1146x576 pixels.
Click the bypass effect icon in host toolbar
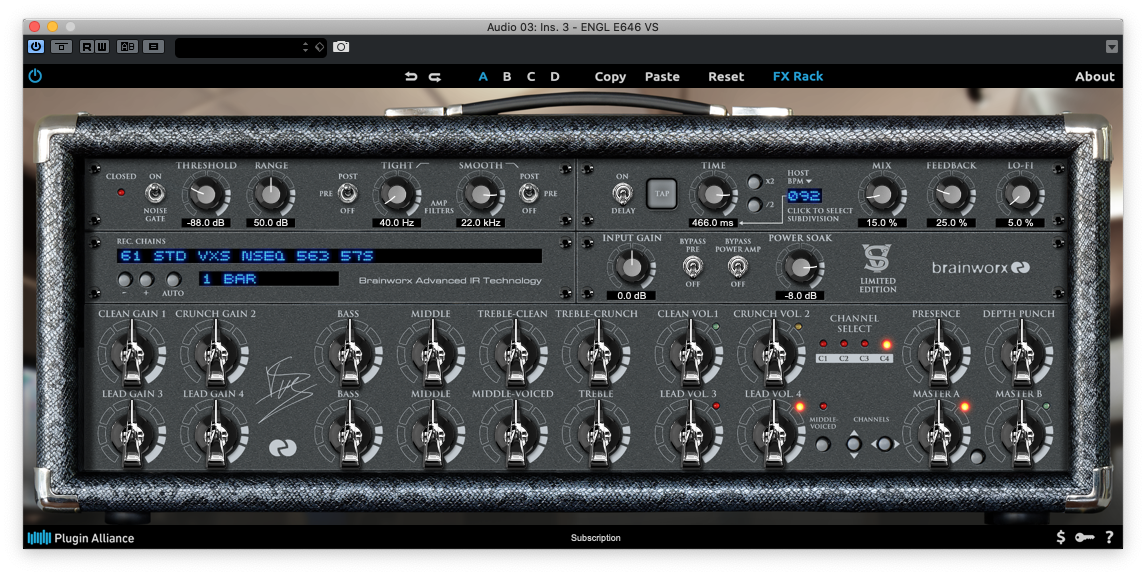tap(61, 47)
